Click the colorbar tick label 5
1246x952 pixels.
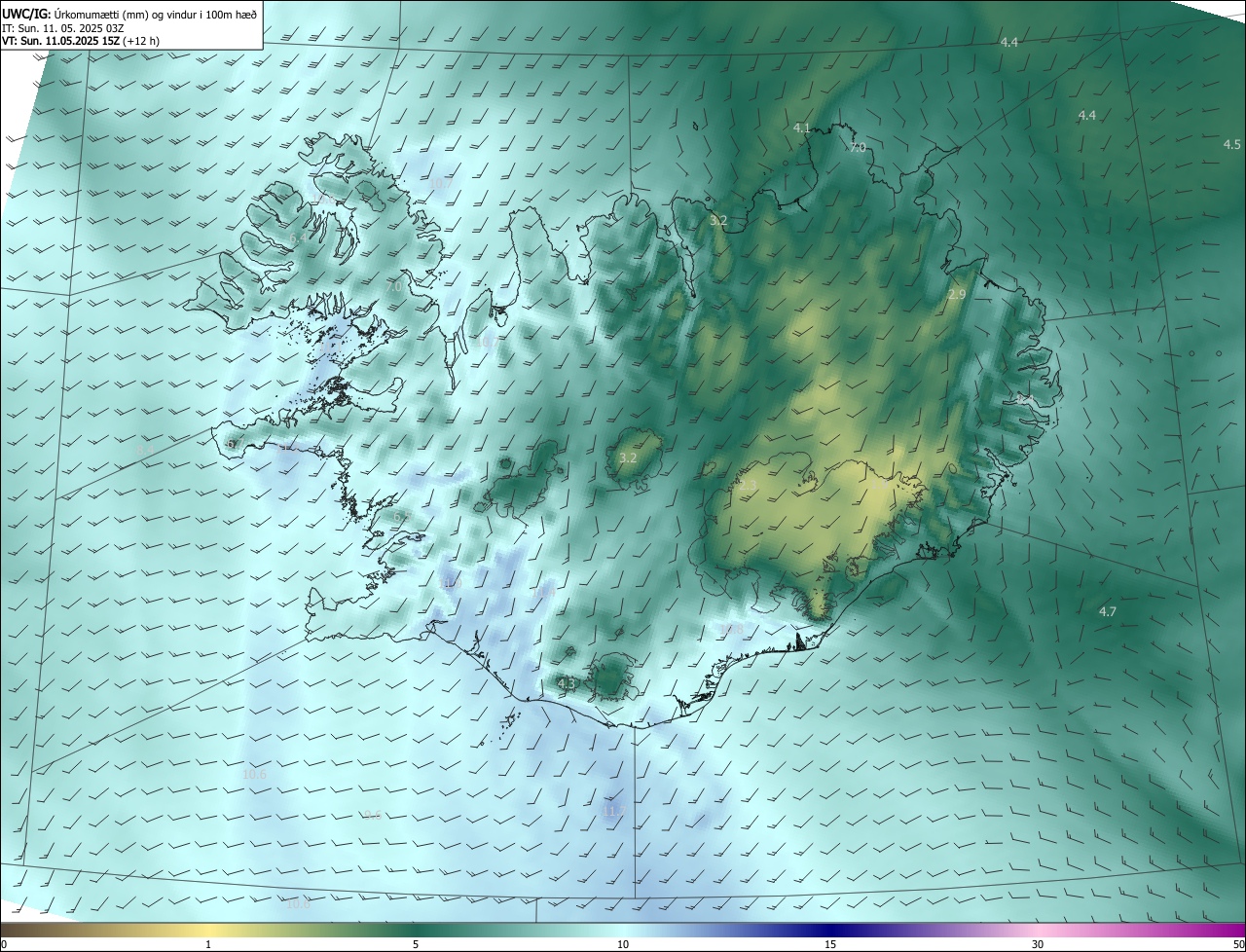416,944
